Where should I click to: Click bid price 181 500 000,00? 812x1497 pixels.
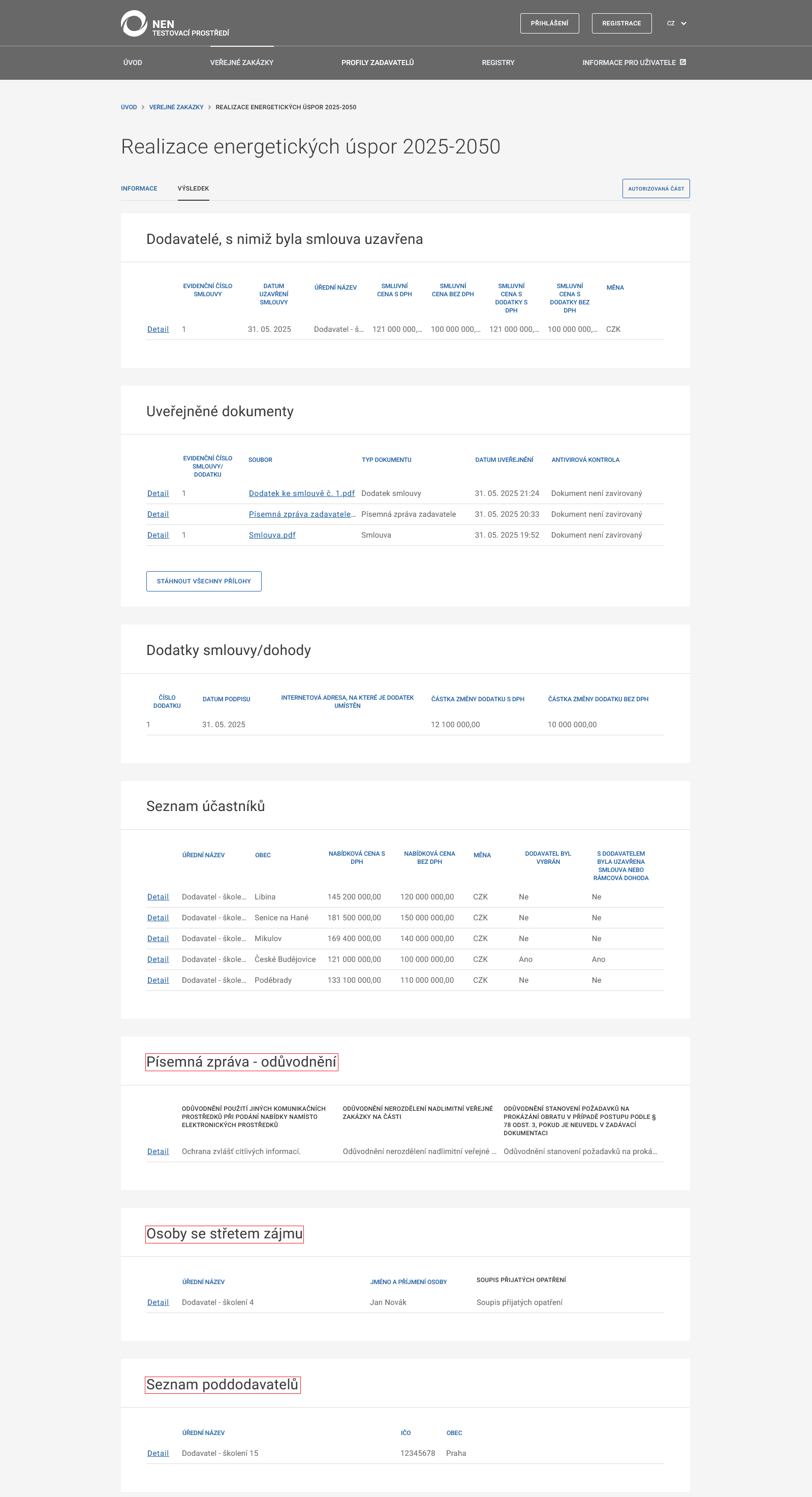[x=355, y=918]
